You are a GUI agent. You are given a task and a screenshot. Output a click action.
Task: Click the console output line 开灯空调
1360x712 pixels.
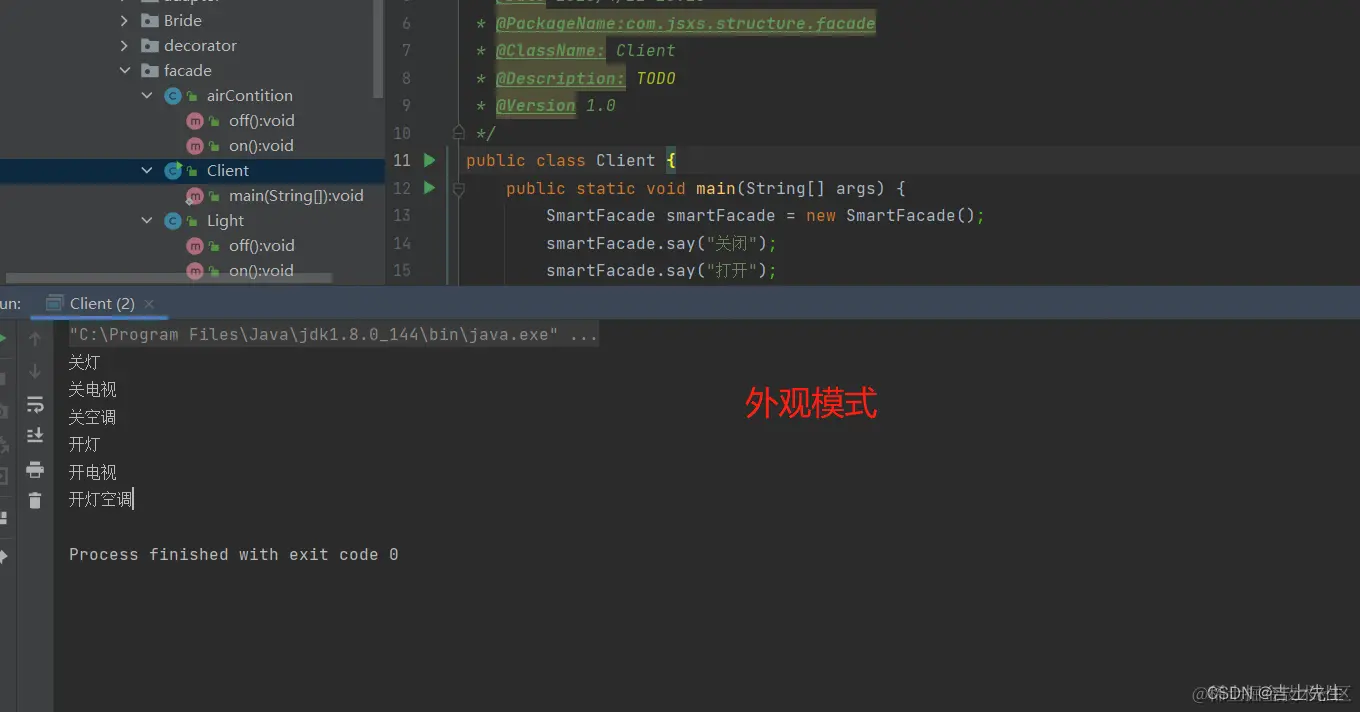point(100,499)
